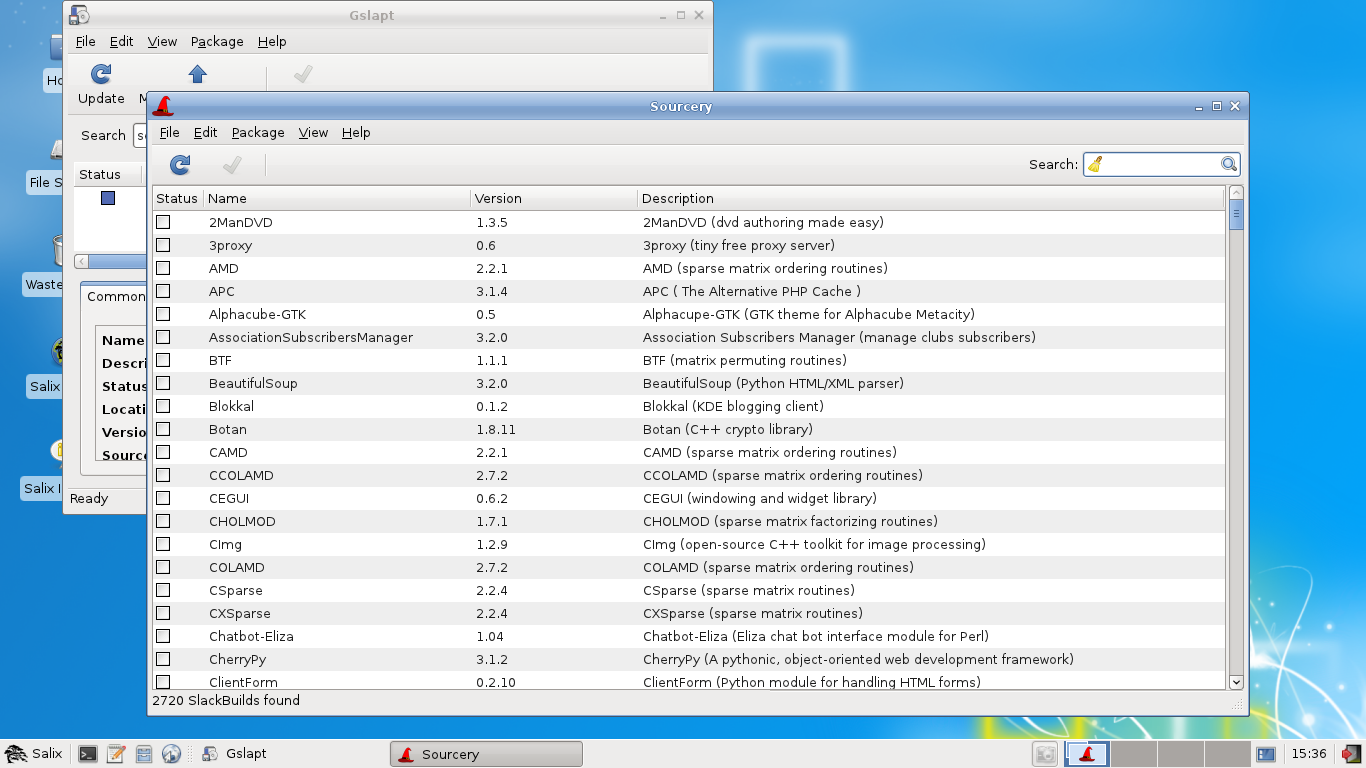The height and width of the screenshot is (768, 1366).
Task: Click the left arrow of Gslapt horizontal scrollbar
Action: click(82, 261)
